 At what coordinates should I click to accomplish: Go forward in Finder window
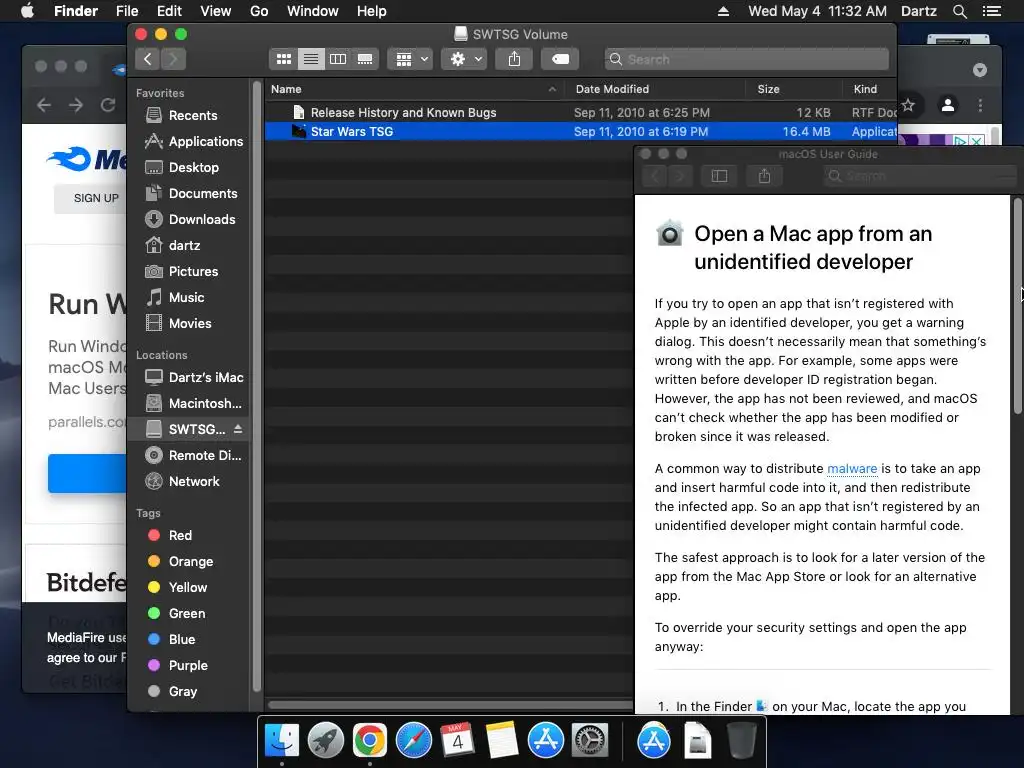(x=173, y=59)
